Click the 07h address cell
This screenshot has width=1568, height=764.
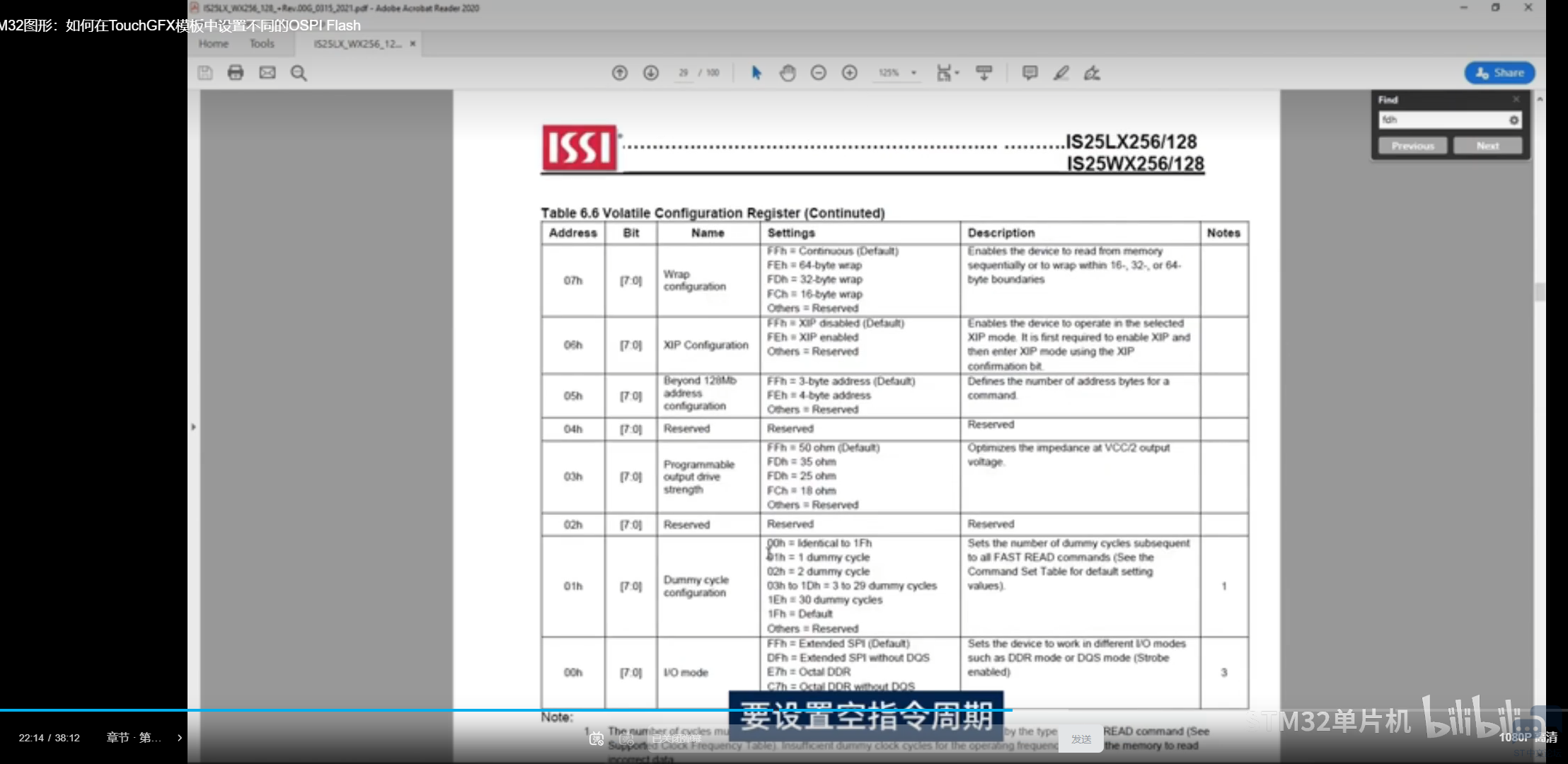point(573,281)
